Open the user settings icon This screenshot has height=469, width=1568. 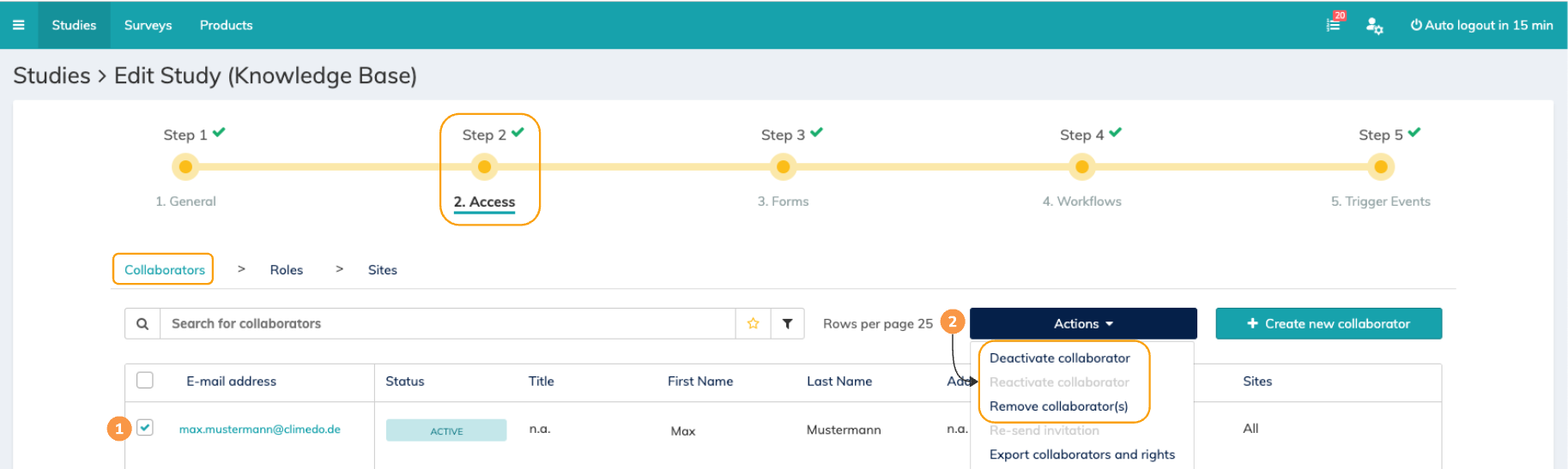pyautogui.click(x=1374, y=26)
